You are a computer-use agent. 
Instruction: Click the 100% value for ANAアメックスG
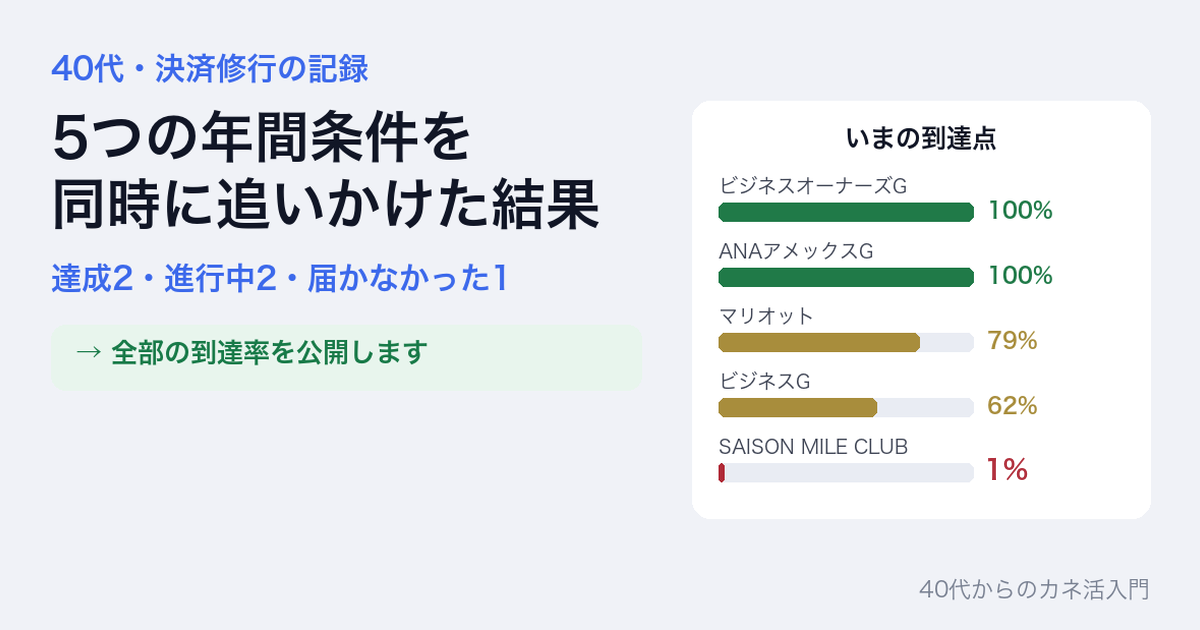coord(1020,276)
